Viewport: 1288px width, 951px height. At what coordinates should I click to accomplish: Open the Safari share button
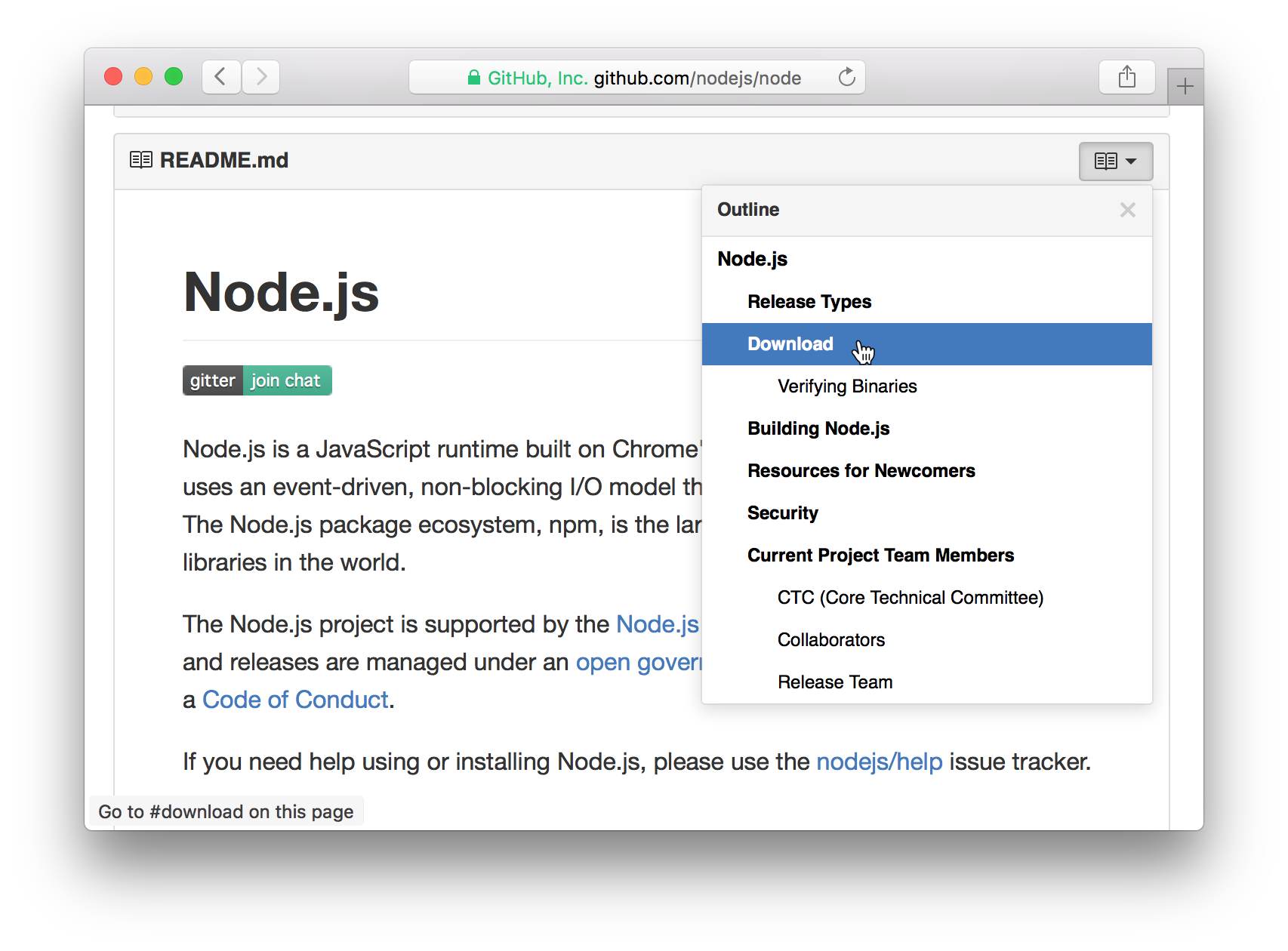(1126, 77)
